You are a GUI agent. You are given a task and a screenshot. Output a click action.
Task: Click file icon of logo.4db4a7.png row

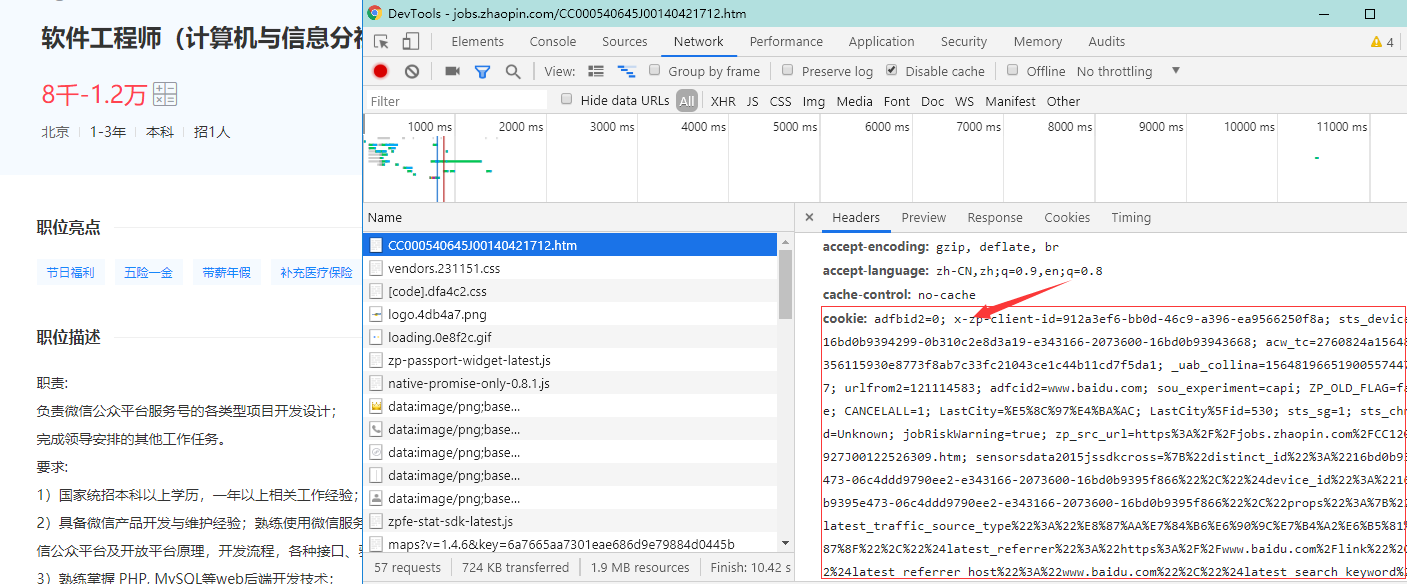pos(376,314)
